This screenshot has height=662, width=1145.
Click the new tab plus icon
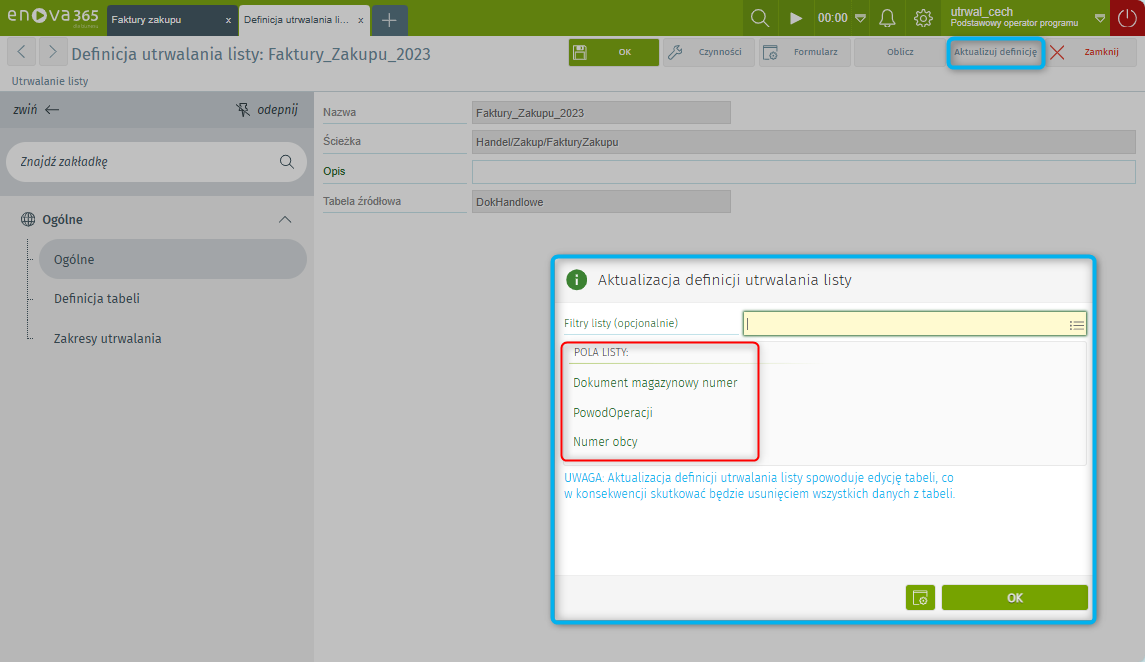point(389,19)
